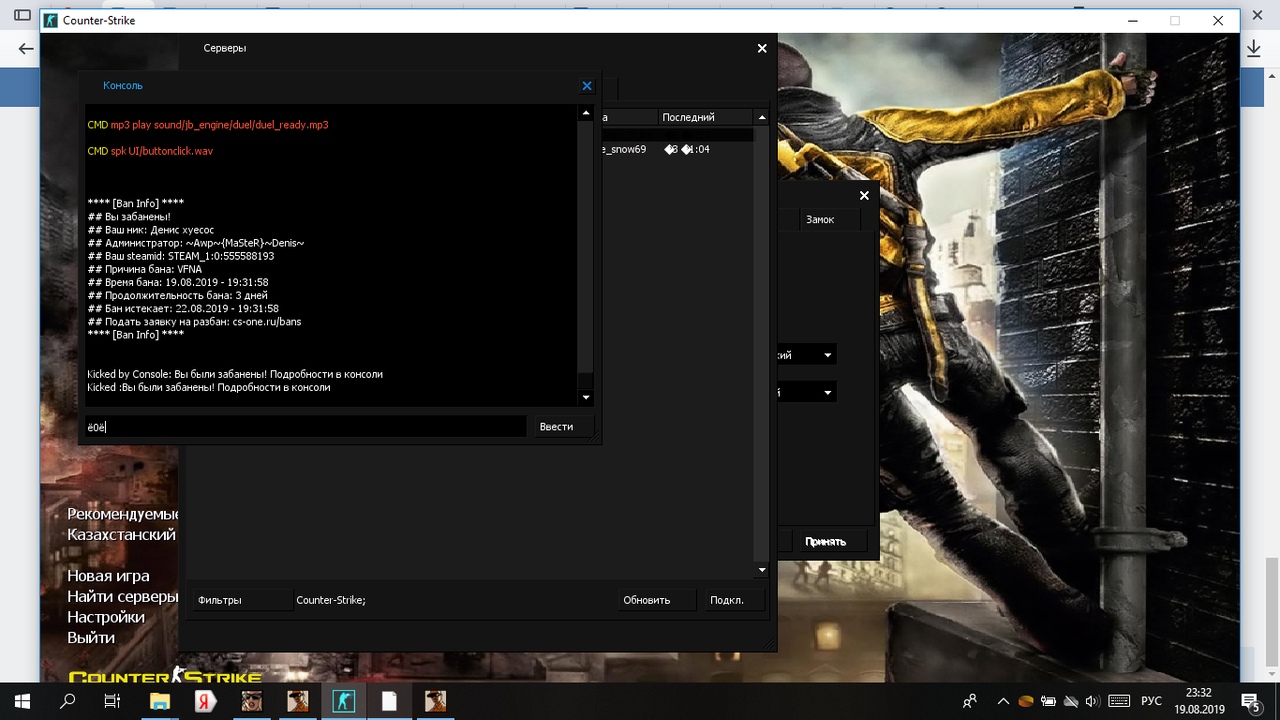The image size is (1280, 720).
Task: Click the browser back arrow behind game window
Action: click(x=25, y=49)
